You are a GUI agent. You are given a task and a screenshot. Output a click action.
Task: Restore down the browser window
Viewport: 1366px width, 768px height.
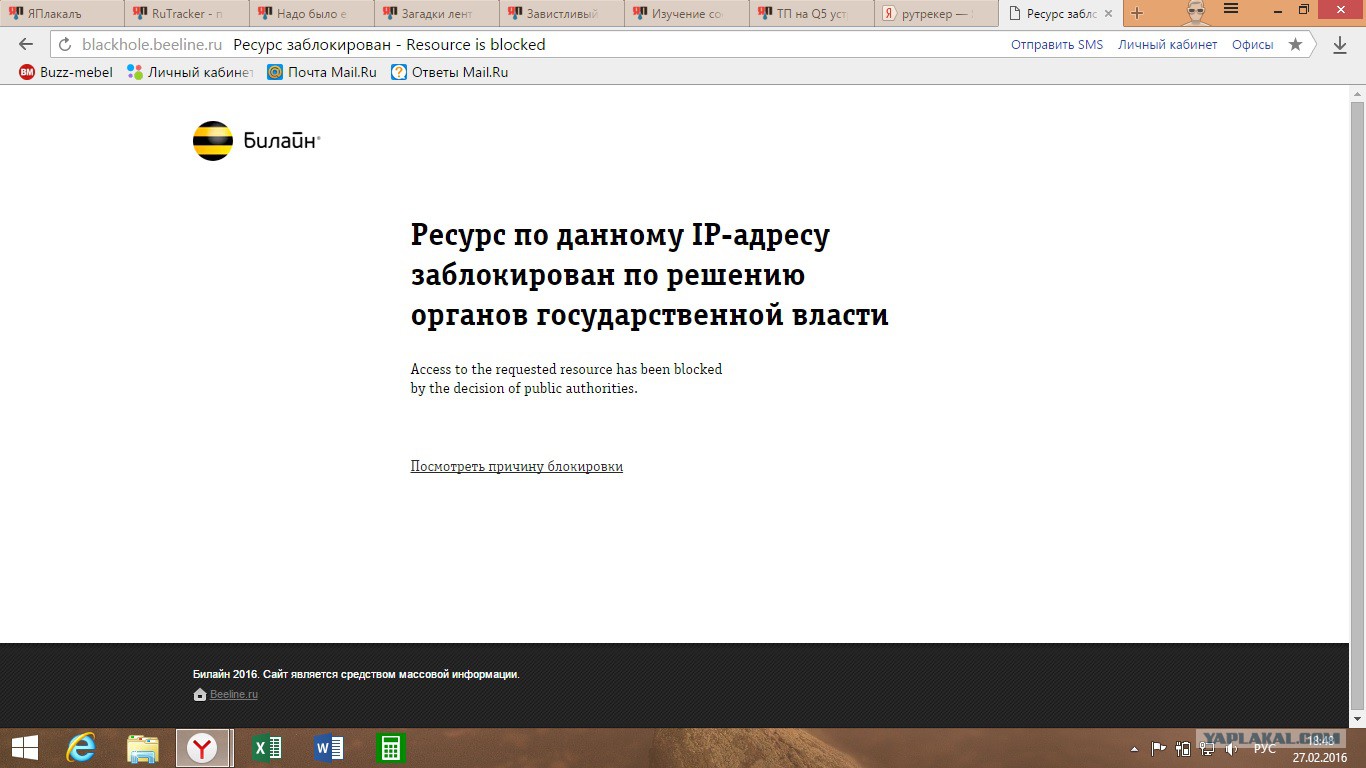(x=1303, y=10)
